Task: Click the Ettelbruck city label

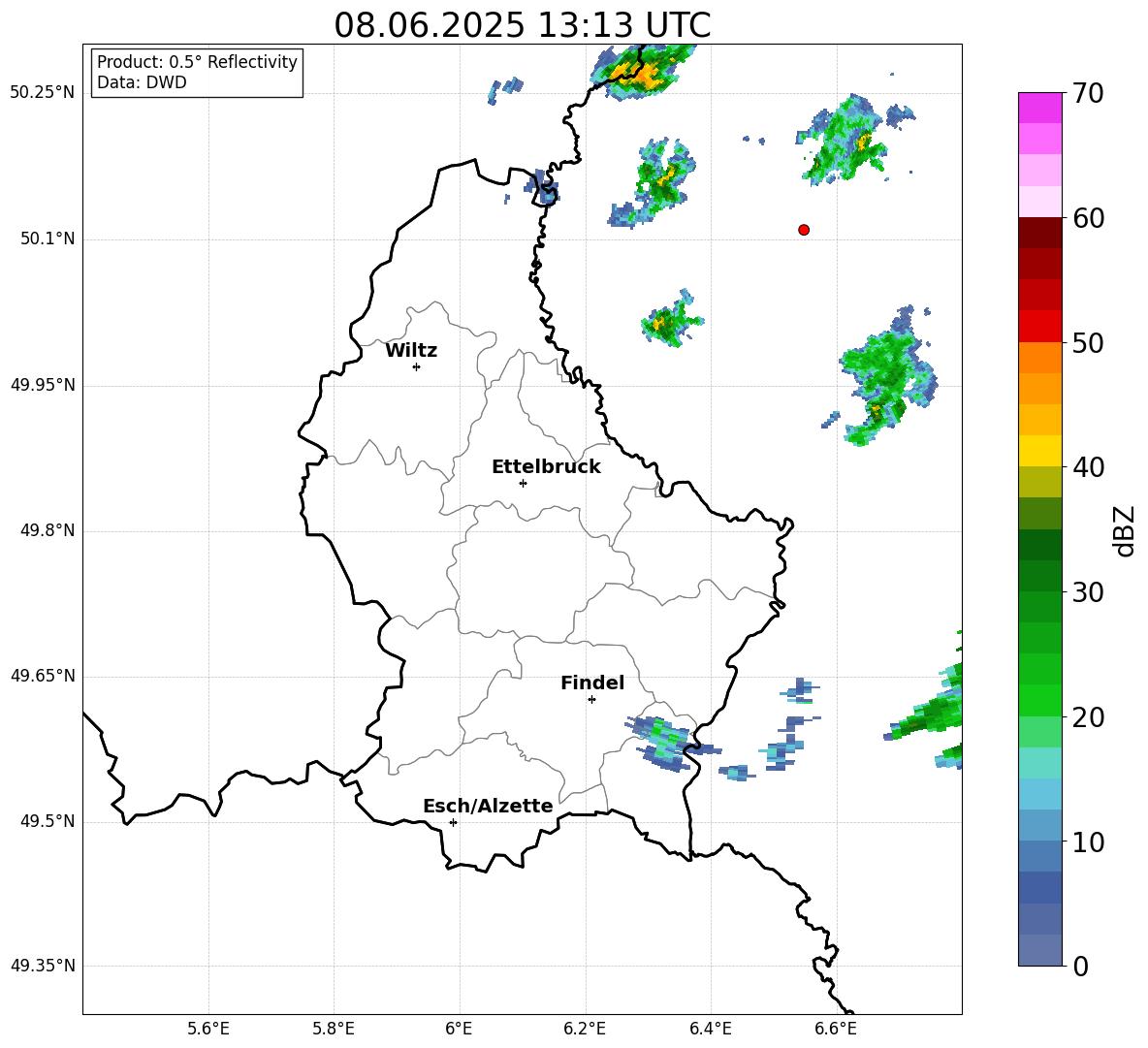Action: [x=546, y=467]
